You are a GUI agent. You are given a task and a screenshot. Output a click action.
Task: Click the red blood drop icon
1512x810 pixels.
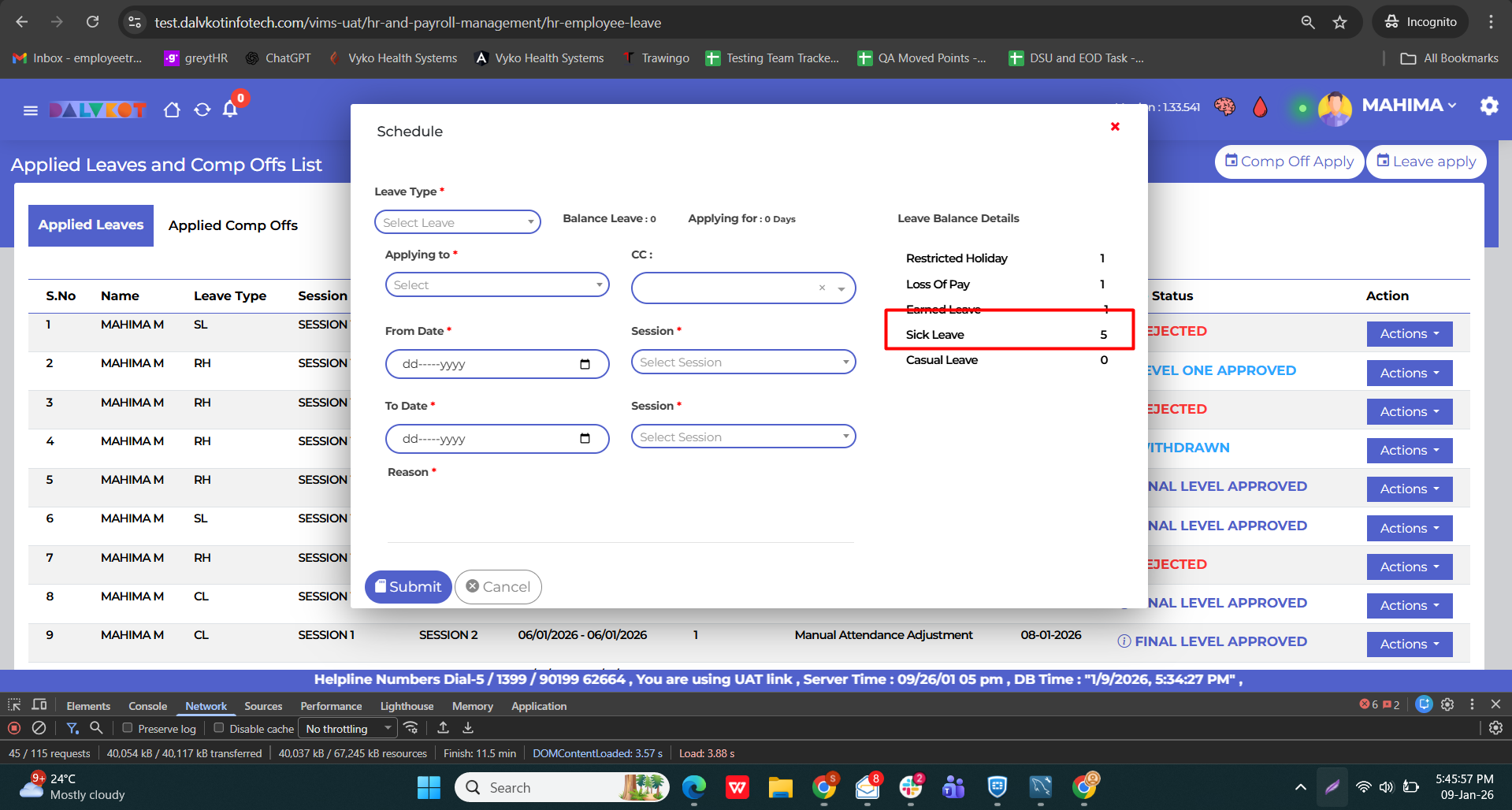coord(1260,107)
